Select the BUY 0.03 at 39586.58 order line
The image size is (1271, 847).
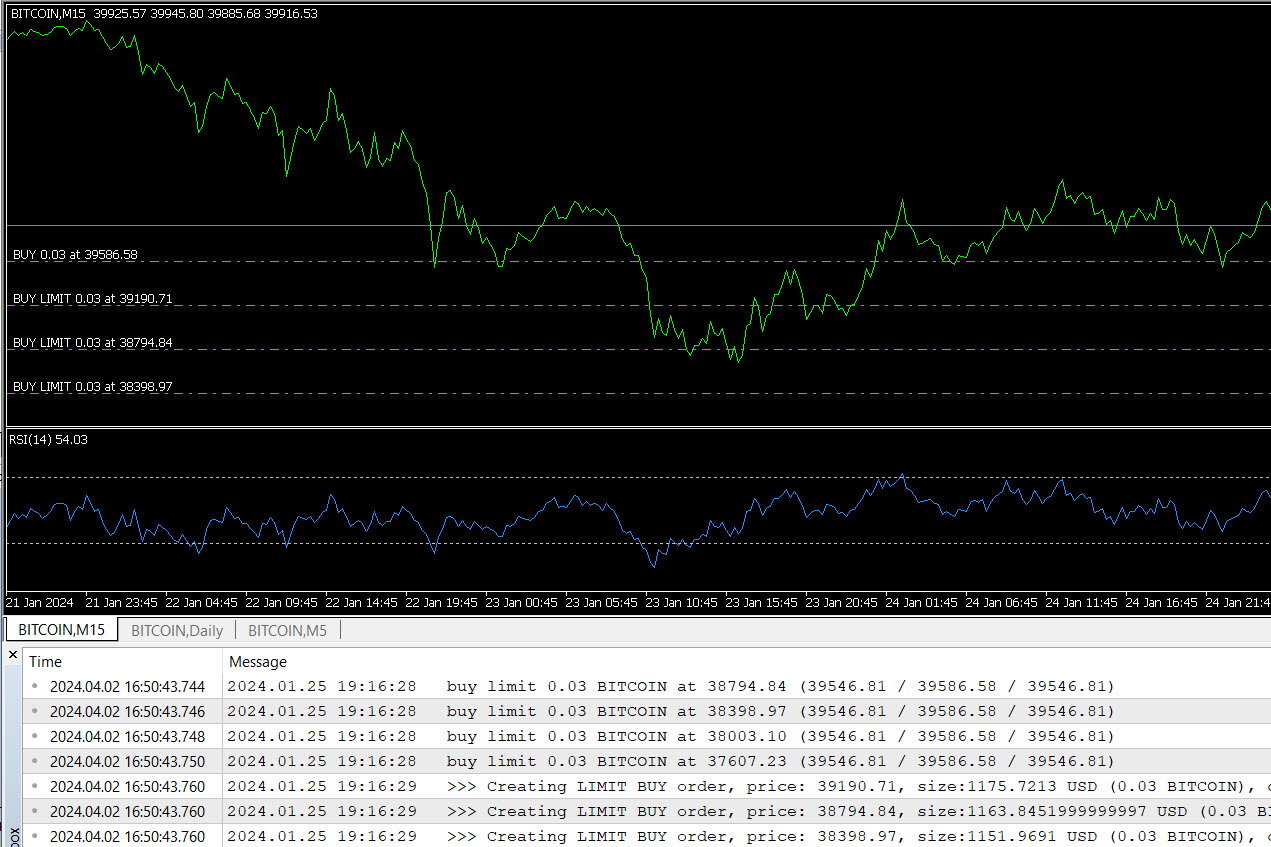pyautogui.click(x=75, y=255)
